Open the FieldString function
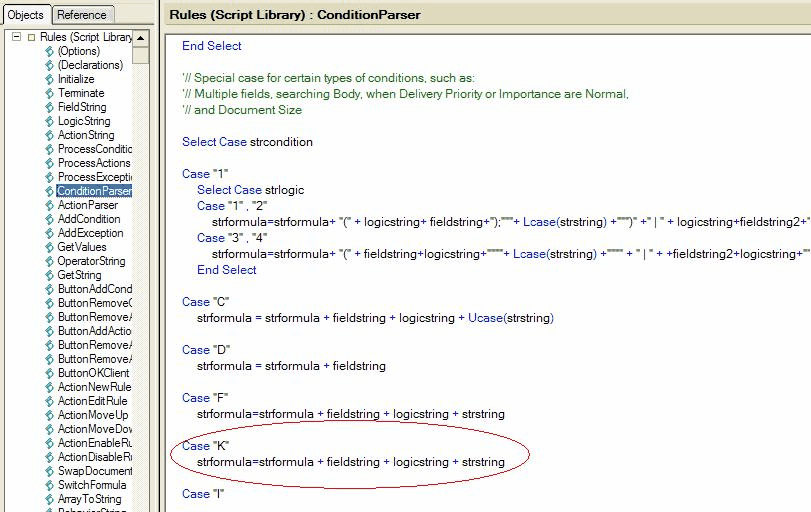Viewport: 811px width, 512px height. [x=82, y=107]
